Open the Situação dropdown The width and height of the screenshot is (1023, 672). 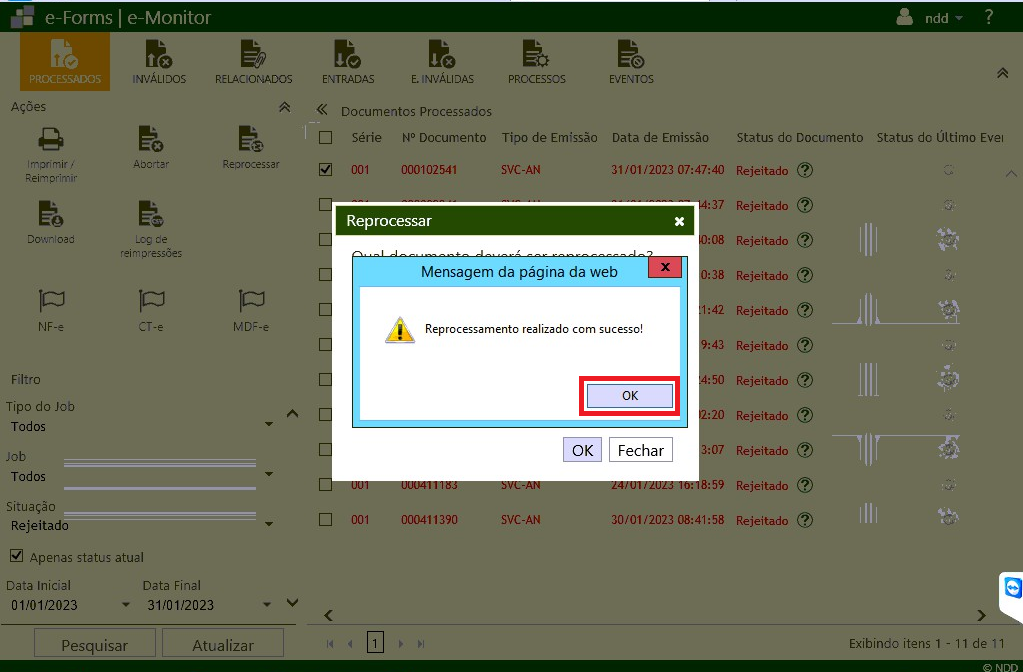pos(269,524)
